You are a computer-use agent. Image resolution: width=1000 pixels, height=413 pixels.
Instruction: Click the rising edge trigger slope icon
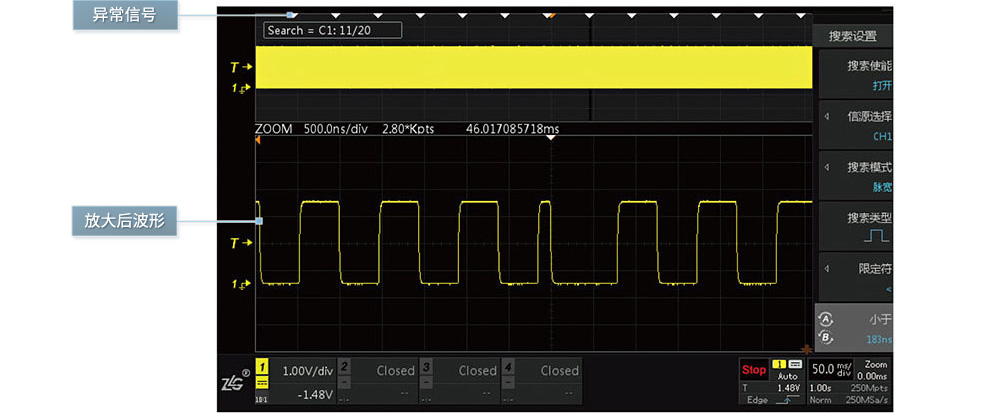click(788, 400)
